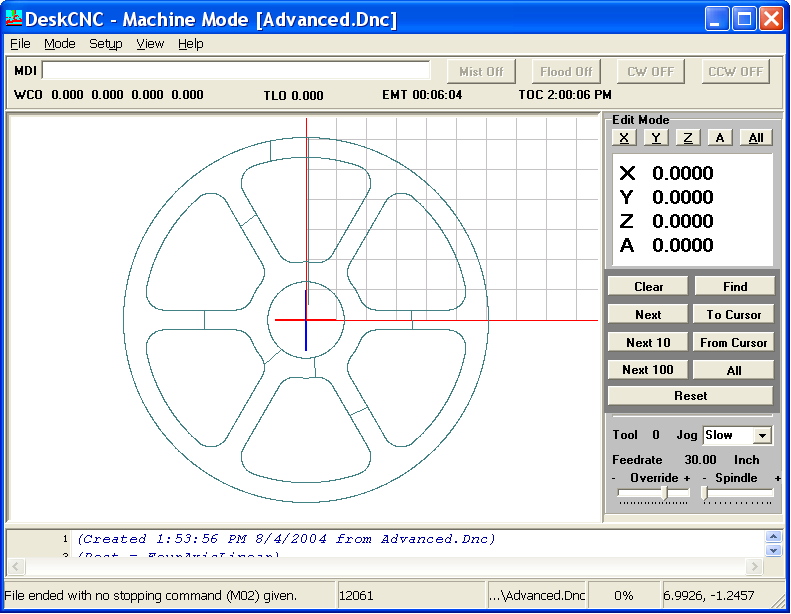Adjust the Spindle speed slider
The image size is (791, 614).
pyautogui.click(x=705, y=493)
